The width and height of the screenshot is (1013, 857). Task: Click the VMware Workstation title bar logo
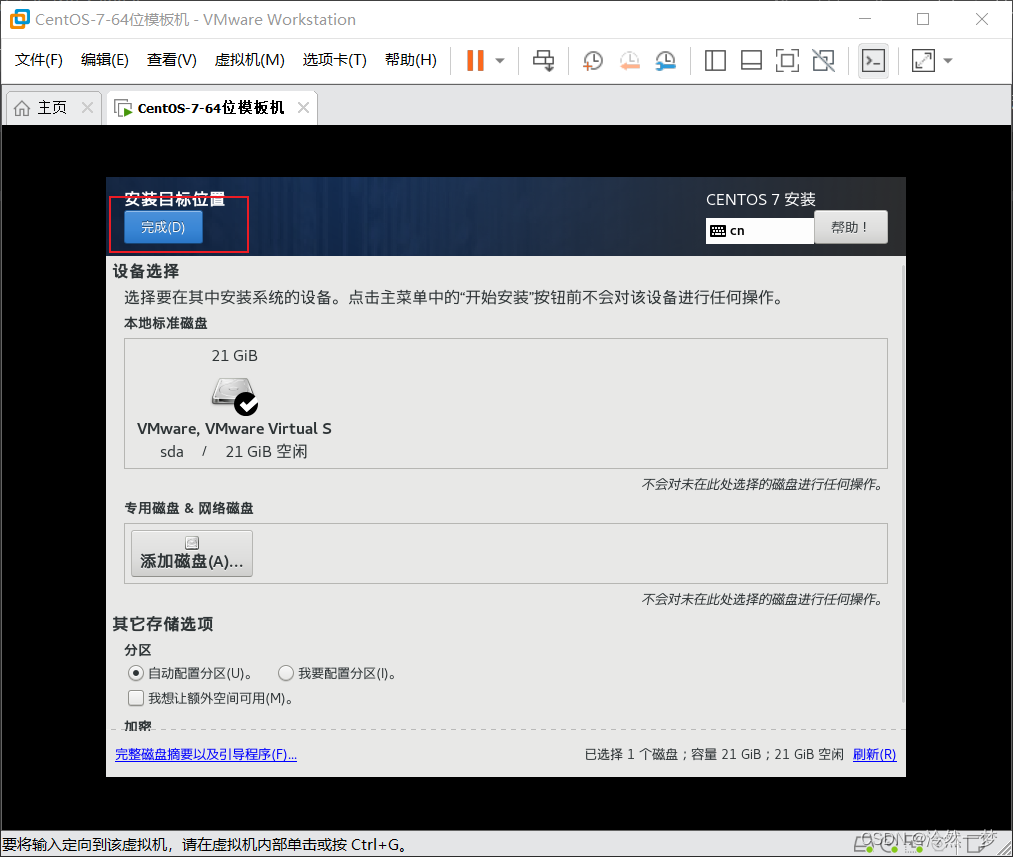19,19
